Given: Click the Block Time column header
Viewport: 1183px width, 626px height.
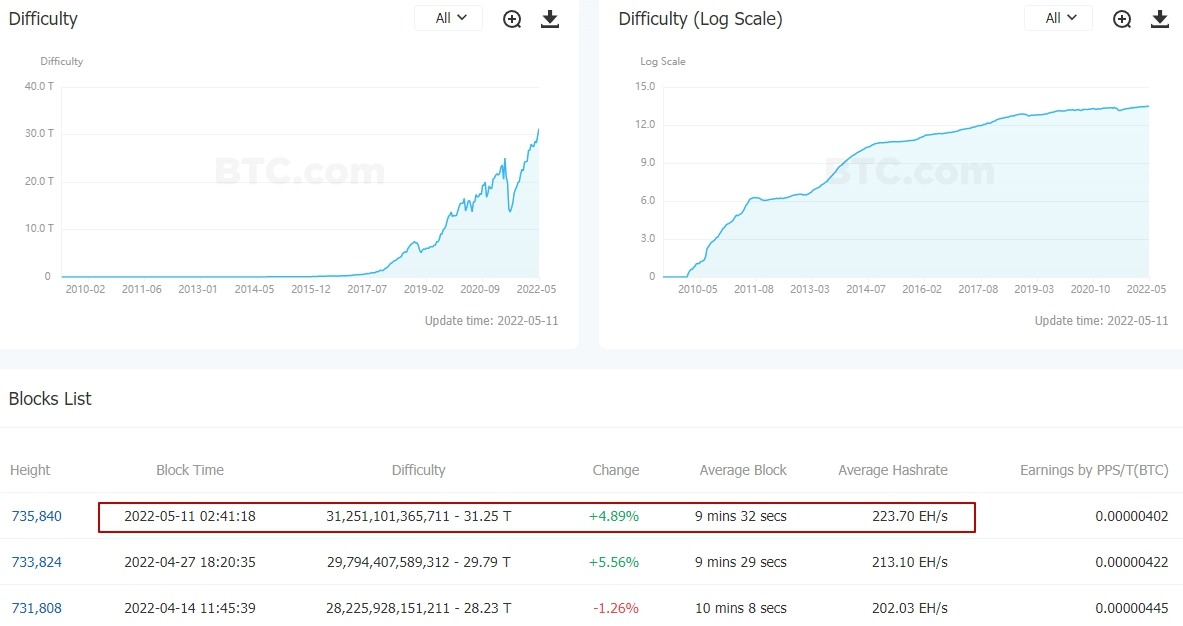Looking at the screenshot, I should 189,470.
